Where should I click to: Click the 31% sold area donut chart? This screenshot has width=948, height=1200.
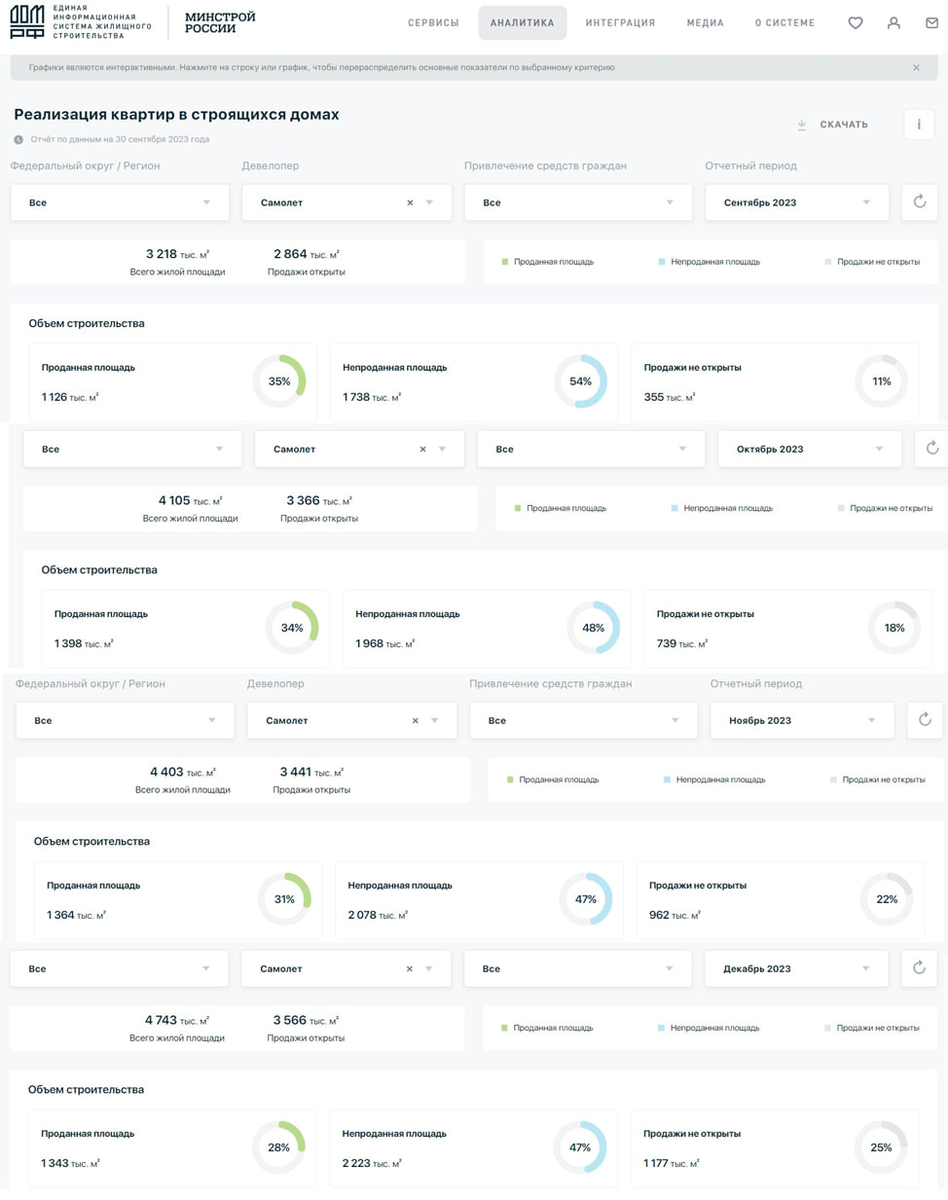tap(285, 899)
